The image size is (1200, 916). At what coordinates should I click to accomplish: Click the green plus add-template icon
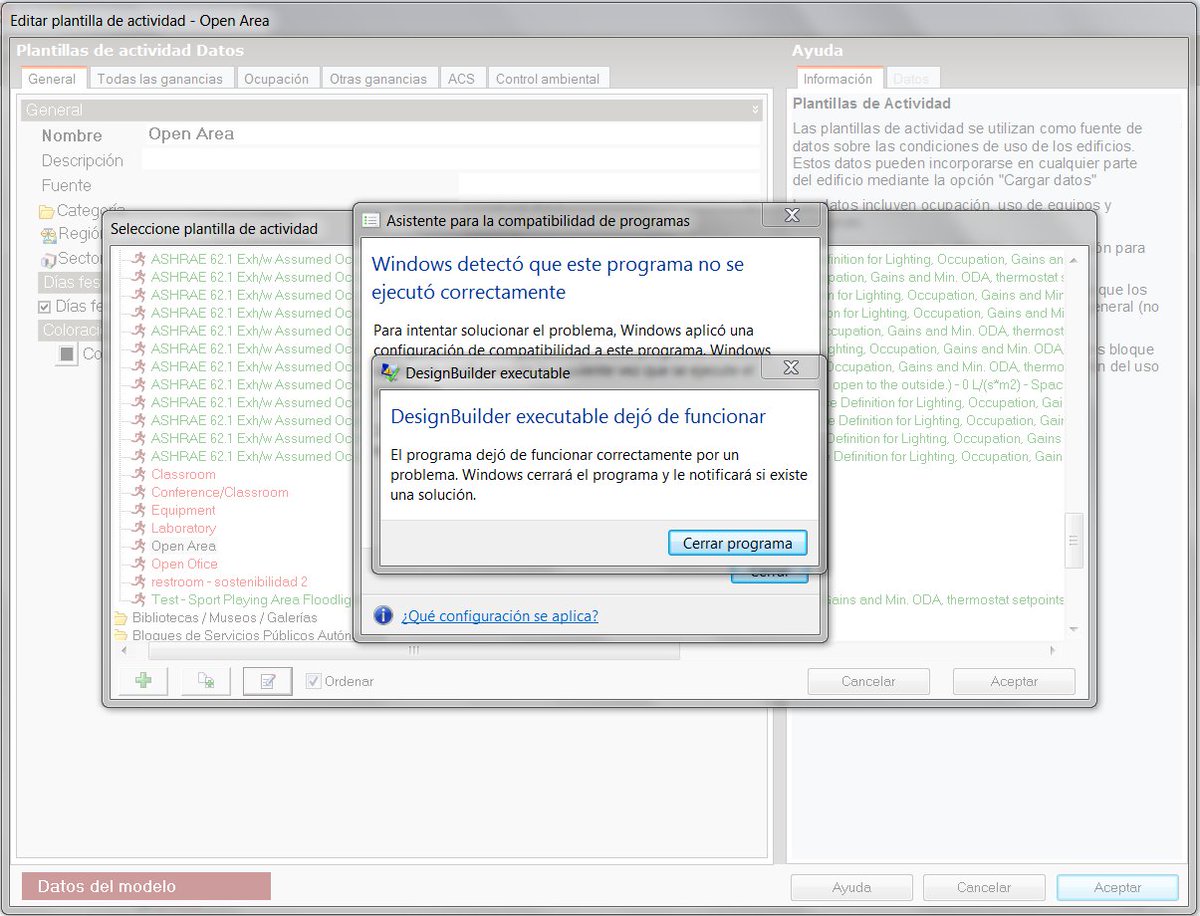tap(143, 681)
